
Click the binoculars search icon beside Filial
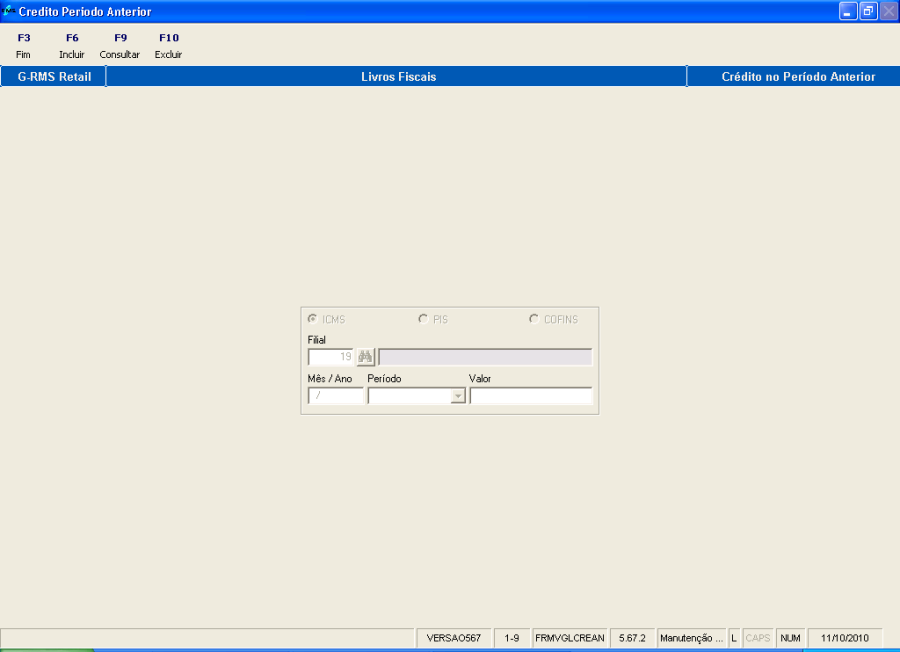point(365,357)
